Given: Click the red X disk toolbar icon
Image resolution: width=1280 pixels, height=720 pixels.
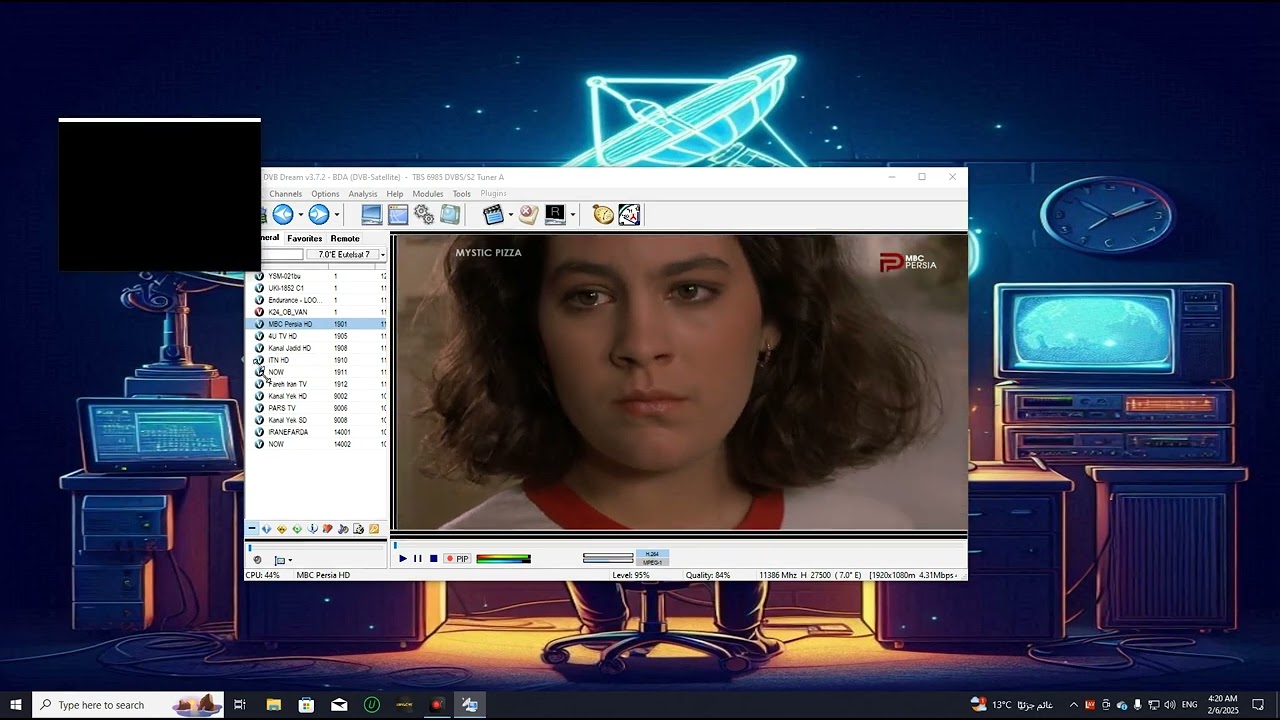Looking at the screenshot, I should [x=528, y=214].
